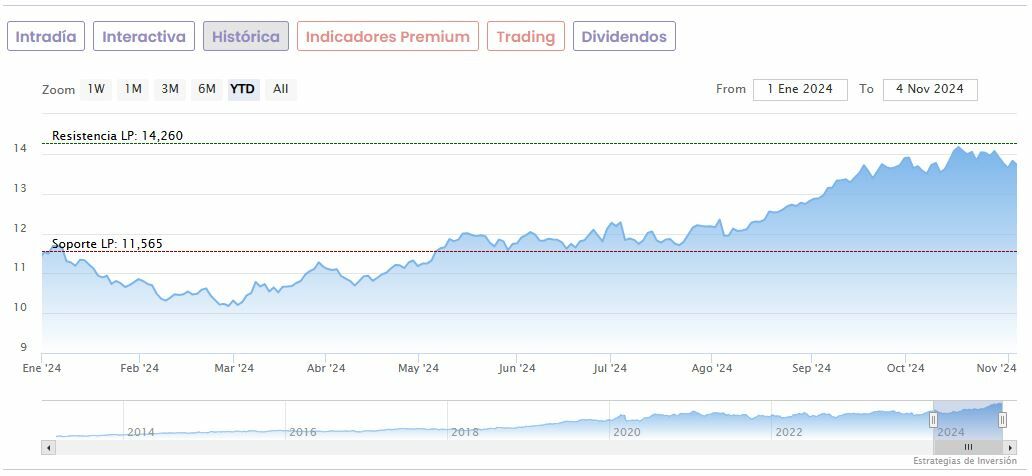The image size is (1032, 476).
Task: Show All historical data range
Action: coord(281,89)
